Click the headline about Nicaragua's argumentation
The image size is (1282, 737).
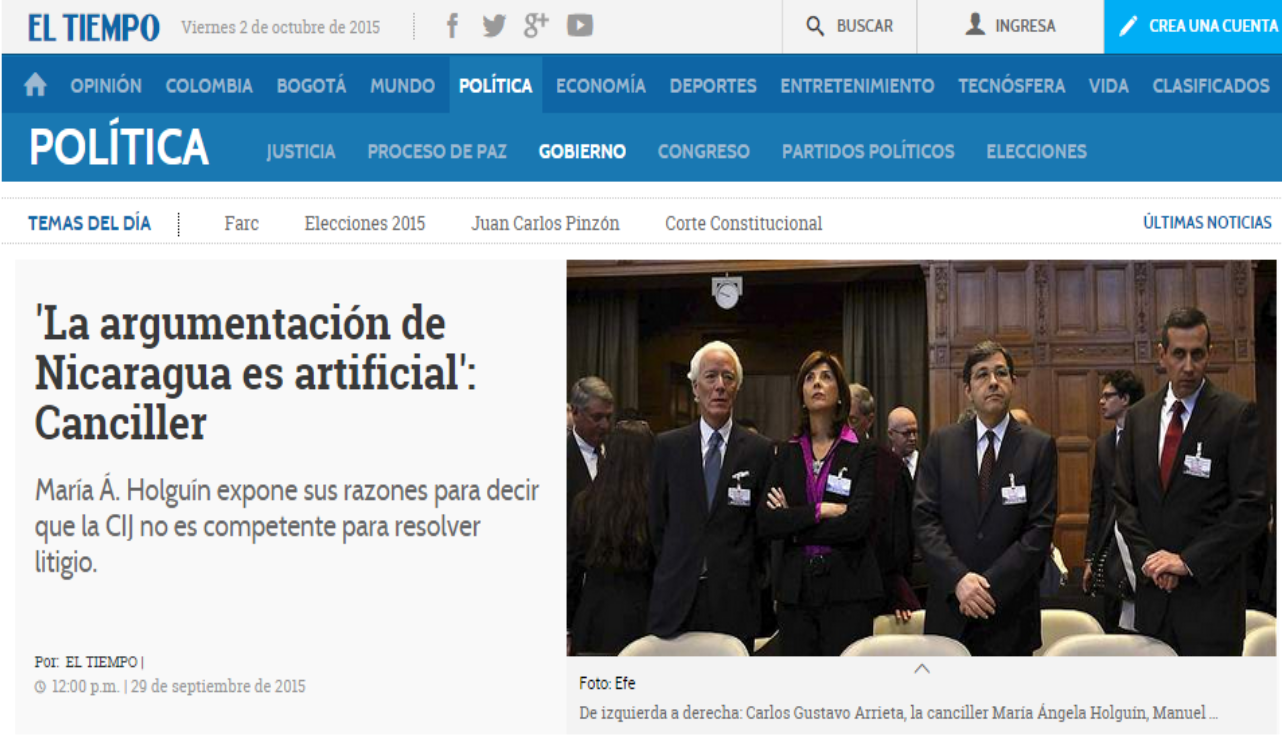click(x=256, y=373)
